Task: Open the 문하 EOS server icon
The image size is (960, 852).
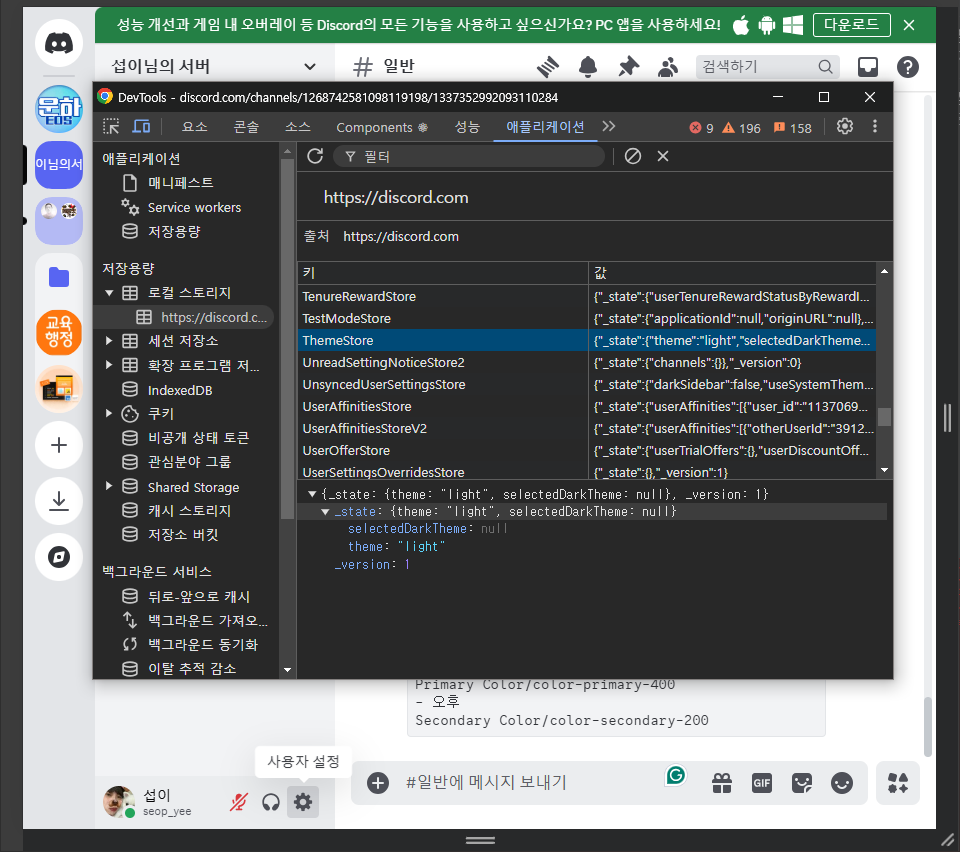Action: [x=59, y=109]
